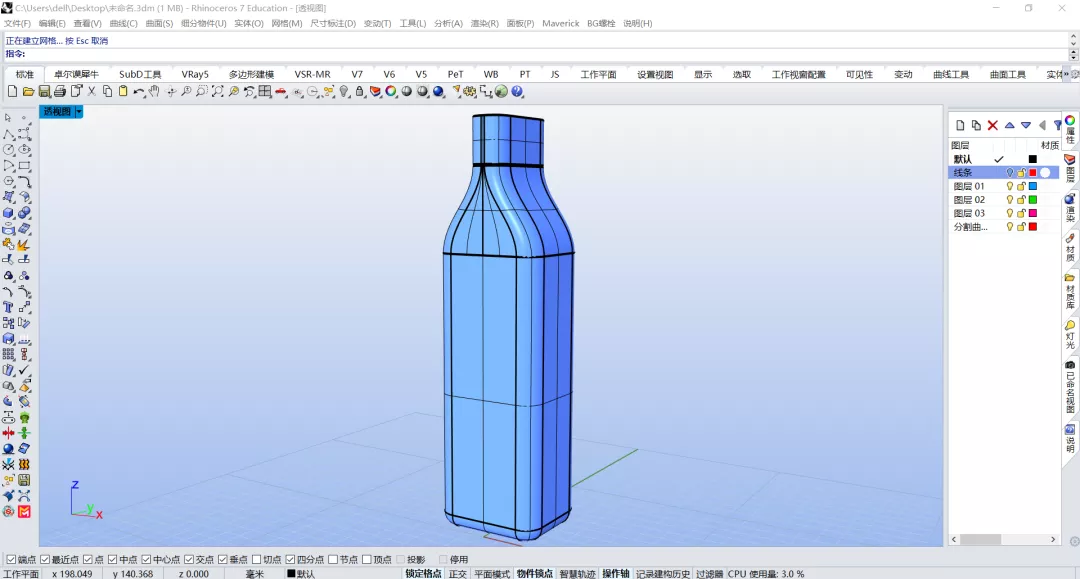Click 记录建构历史 in the status bar
1080x579 pixels.
(x=663, y=573)
